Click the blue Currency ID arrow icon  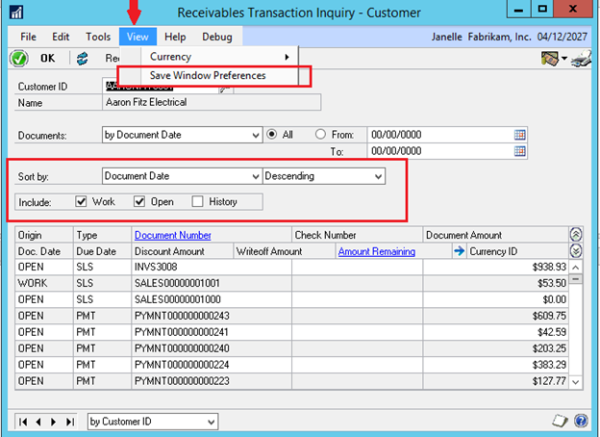(x=459, y=251)
